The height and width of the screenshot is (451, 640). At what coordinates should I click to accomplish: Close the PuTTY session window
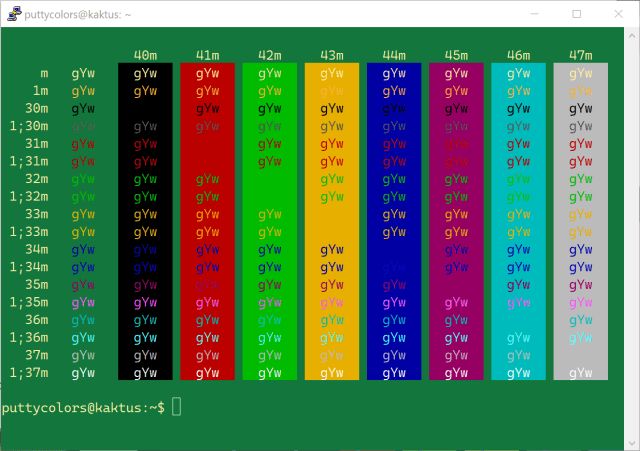[x=621, y=14]
